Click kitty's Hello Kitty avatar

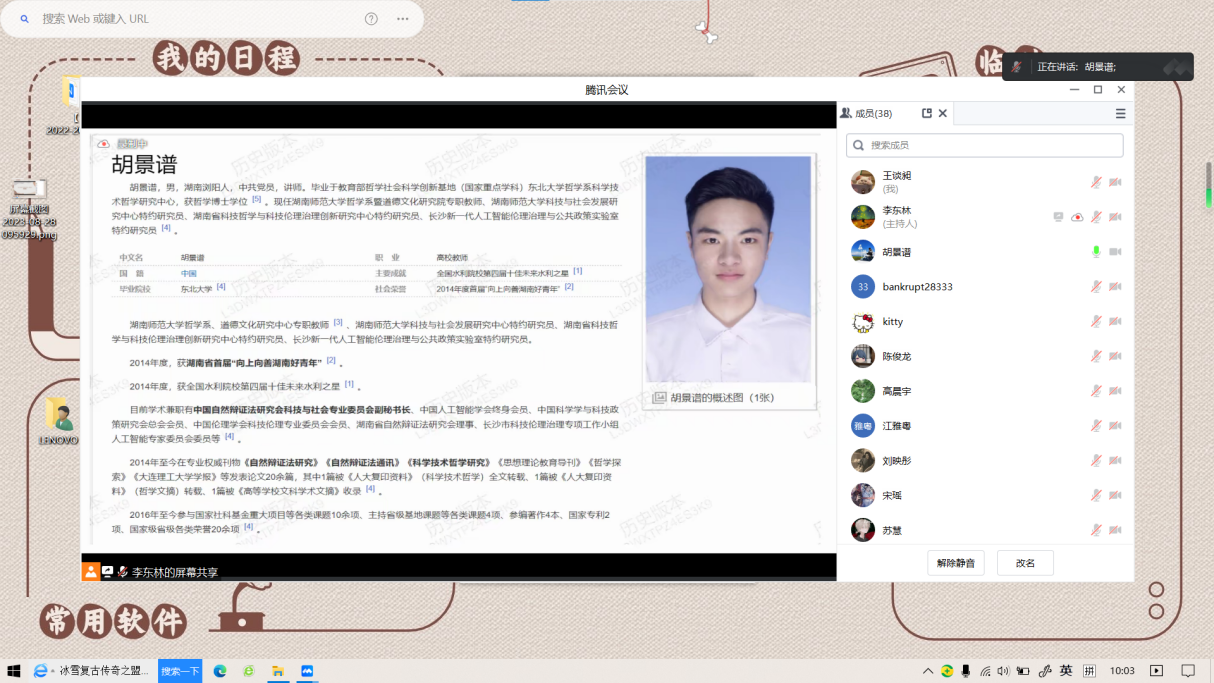click(x=863, y=322)
